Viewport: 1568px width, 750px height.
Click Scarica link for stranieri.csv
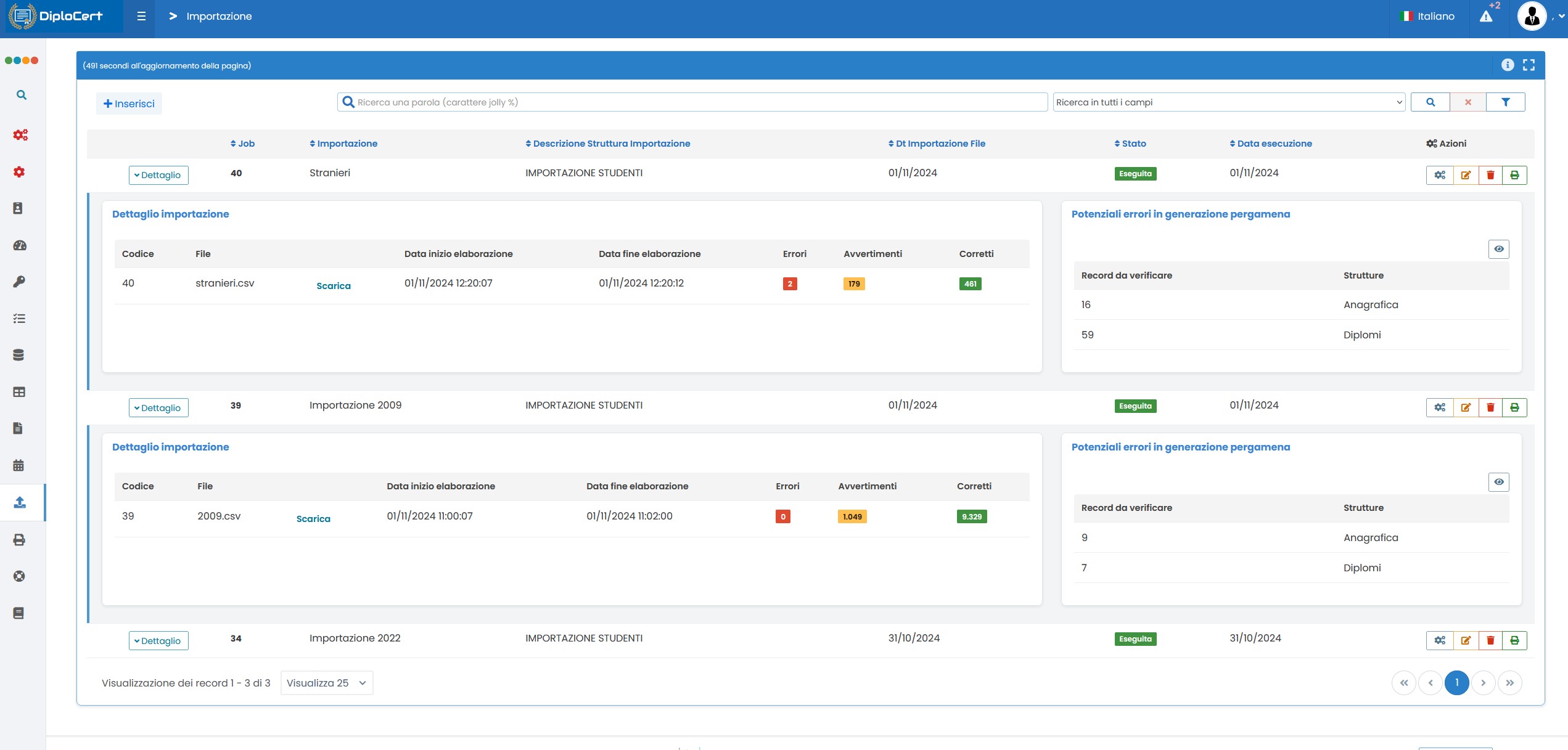(x=333, y=286)
